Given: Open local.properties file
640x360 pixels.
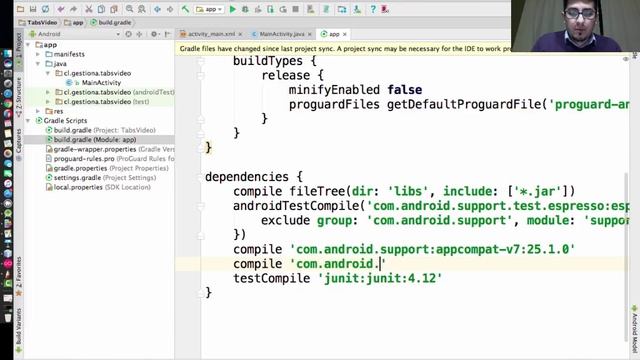Looking at the screenshot, I should point(98,187).
